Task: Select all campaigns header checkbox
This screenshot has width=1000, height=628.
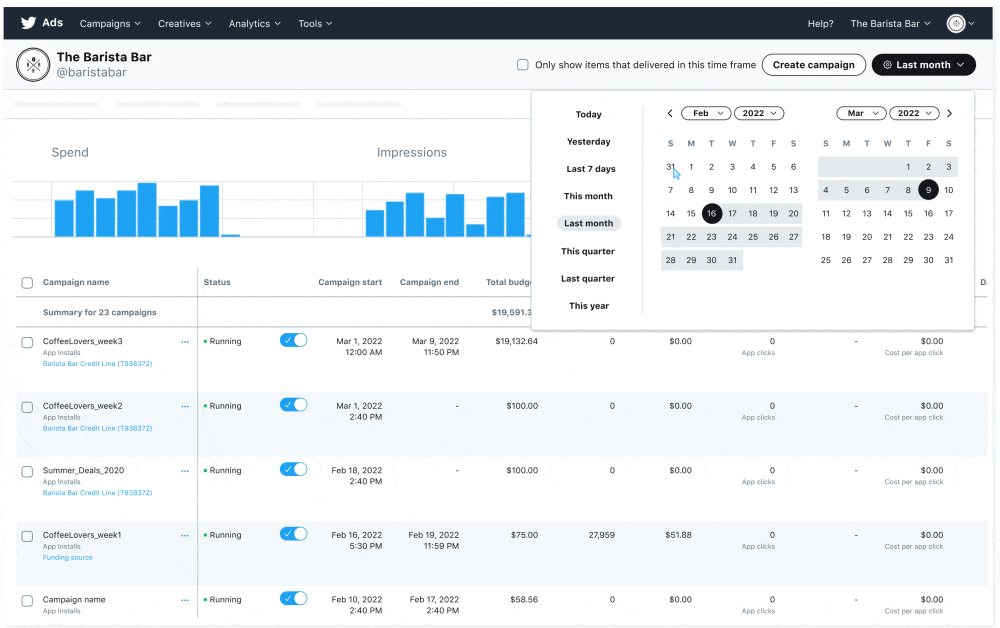Action: click(x=27, y=282)
